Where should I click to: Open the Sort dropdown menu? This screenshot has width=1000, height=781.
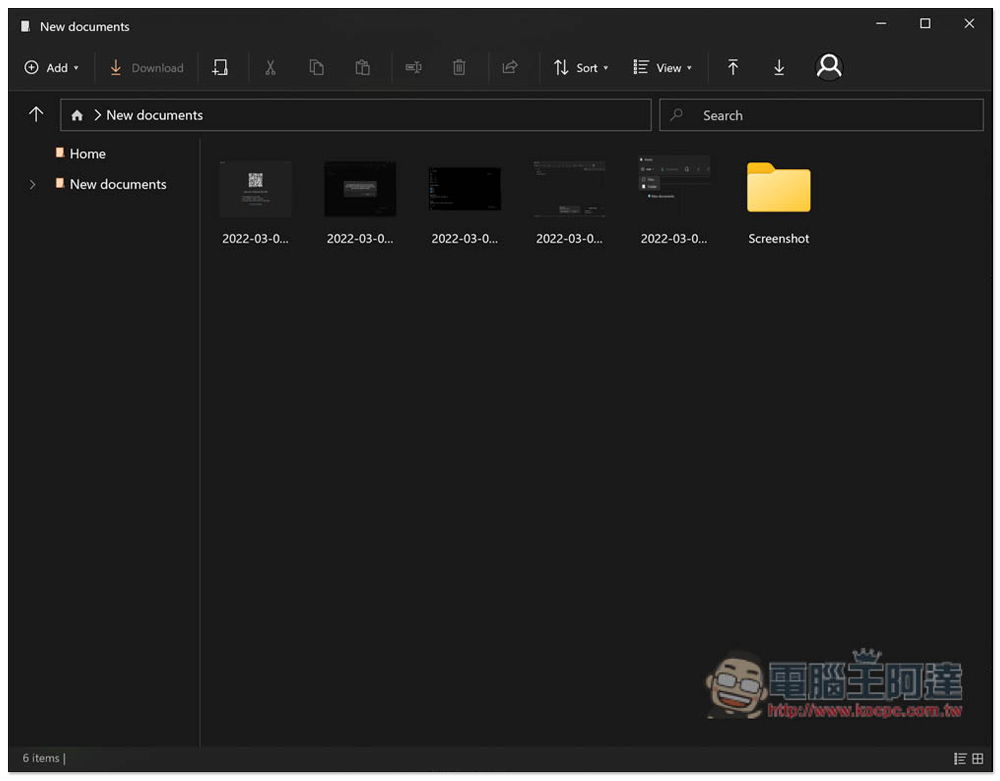tap(581, 68)
